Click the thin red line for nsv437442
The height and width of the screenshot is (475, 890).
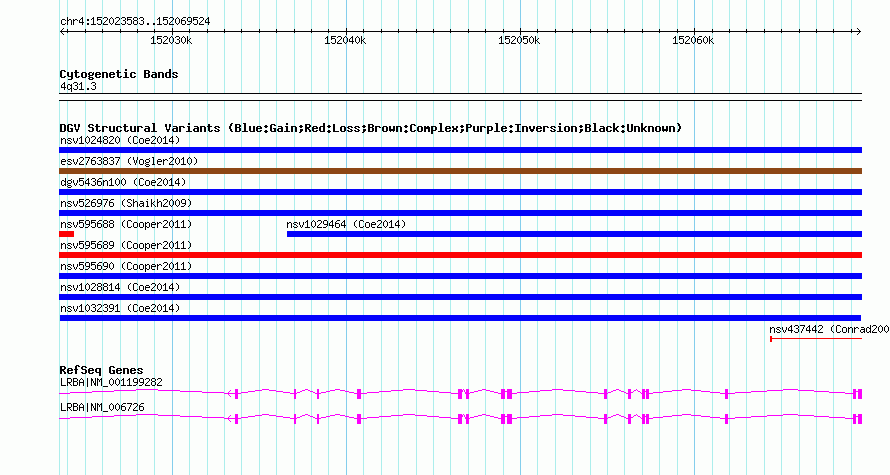pyautogui.click(x=816, y=339)
